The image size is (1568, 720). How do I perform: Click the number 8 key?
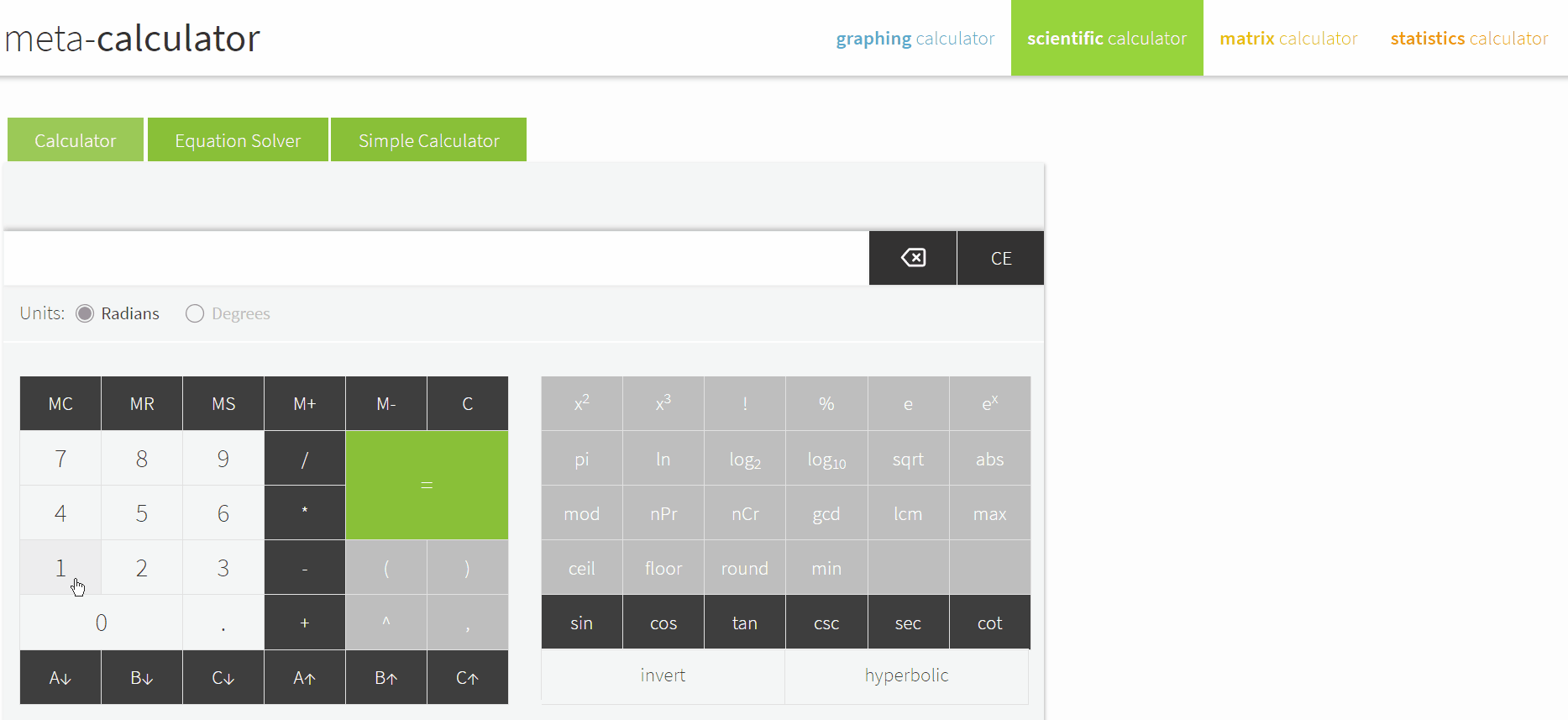(x=142, y=459)
